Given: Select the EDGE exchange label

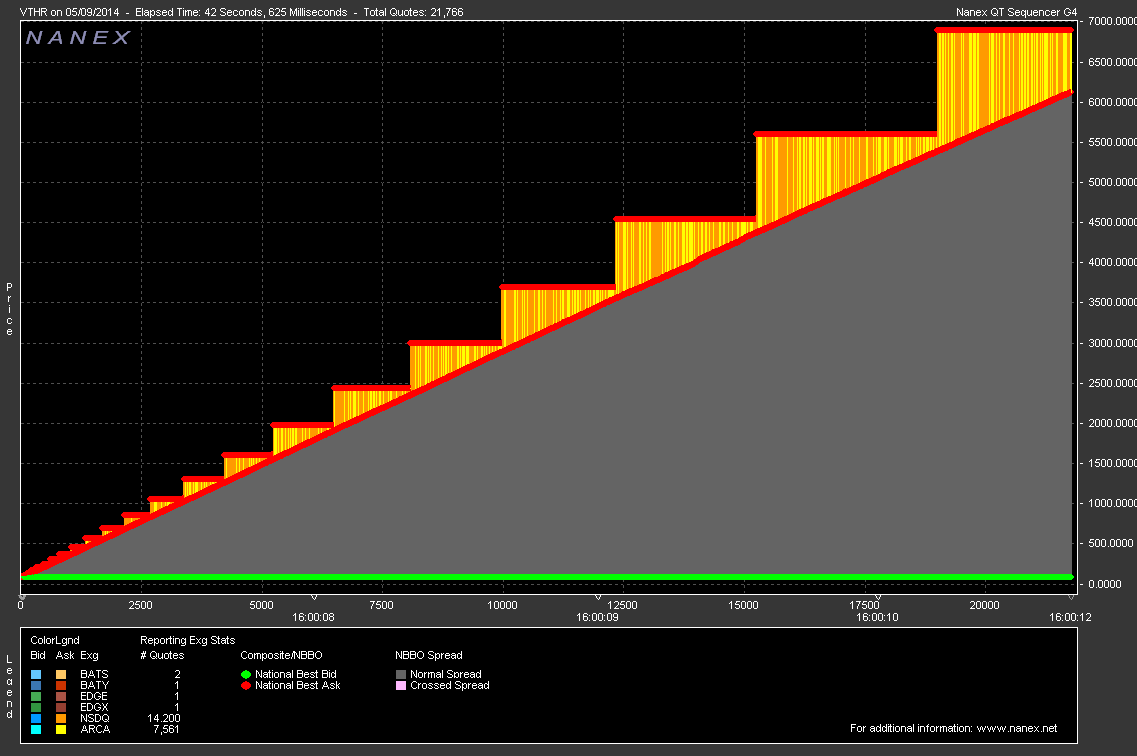Looking at the screenshot, I should pos(94,696).
